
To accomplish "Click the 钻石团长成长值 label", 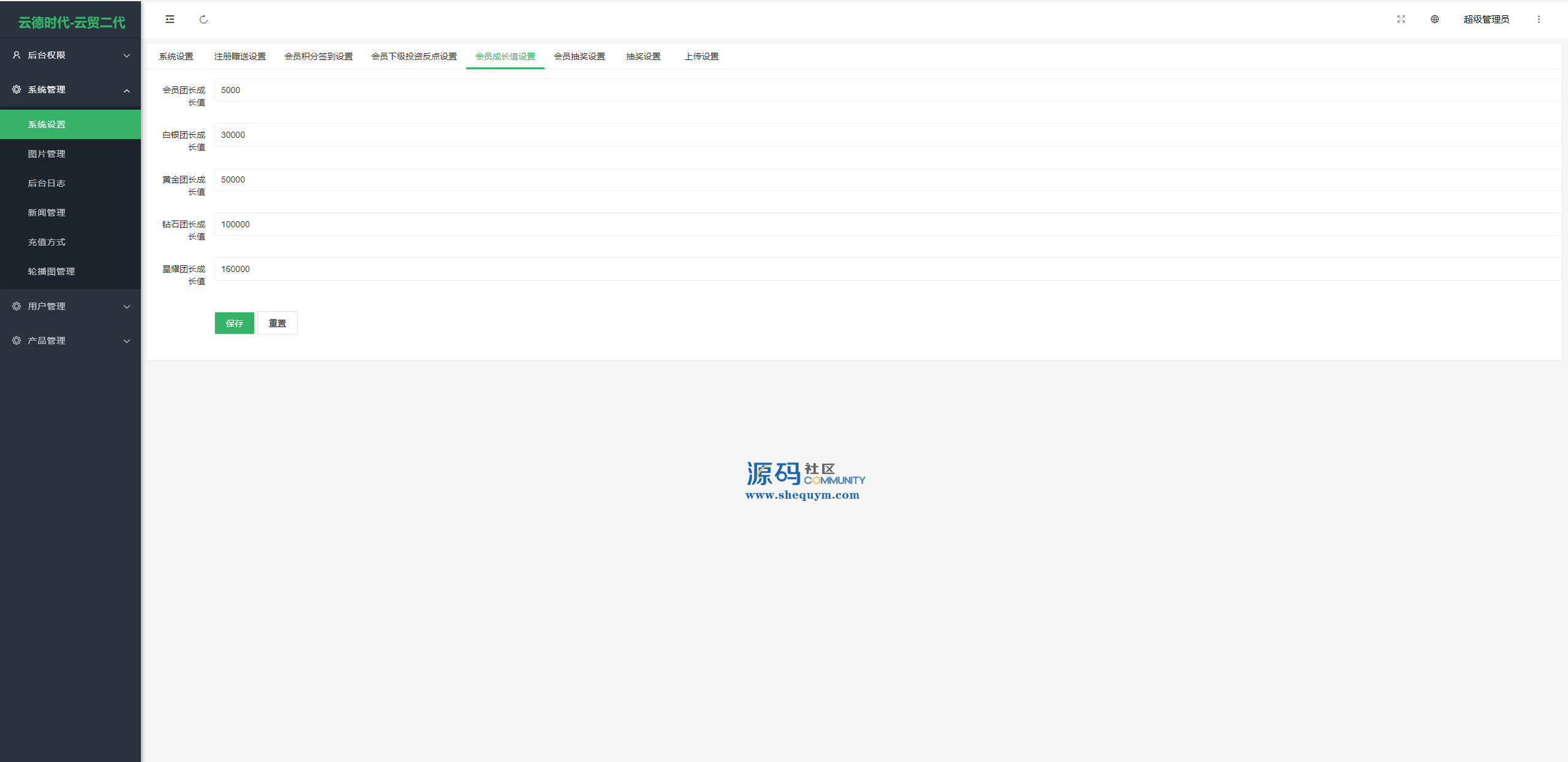I will (x=184, y=230).
